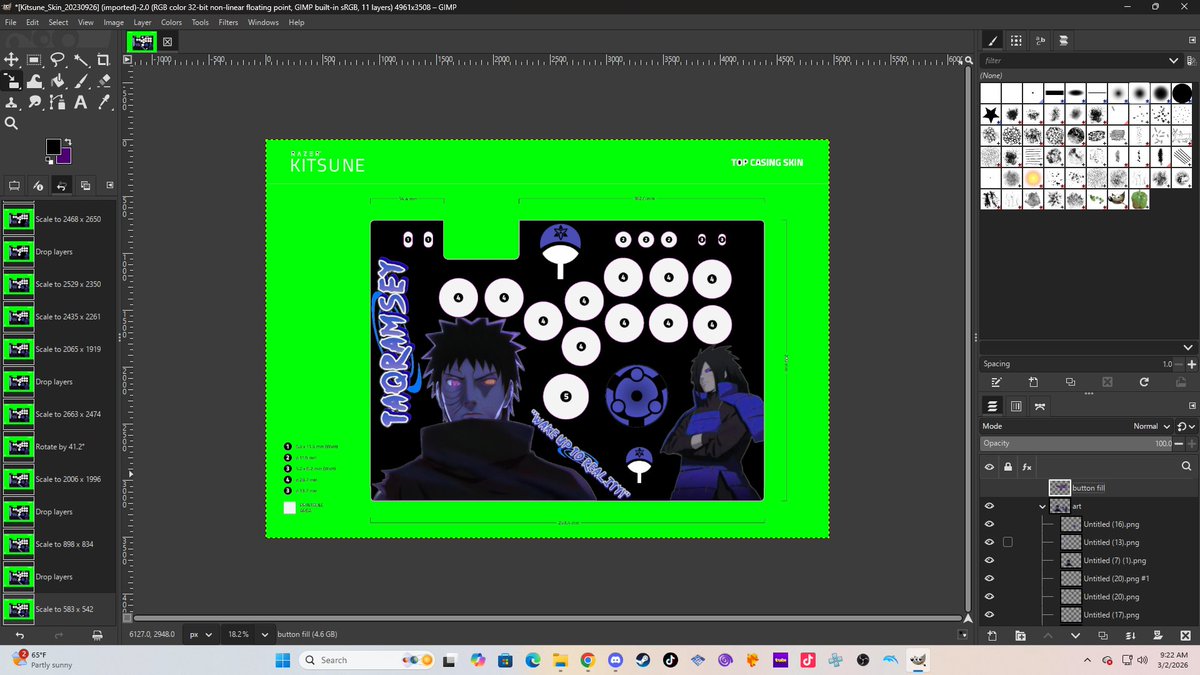This screenshot has height=675, width=1200.
Task: Delete the selected layer
Action: pyautogui.click(x=1186, y=635)
